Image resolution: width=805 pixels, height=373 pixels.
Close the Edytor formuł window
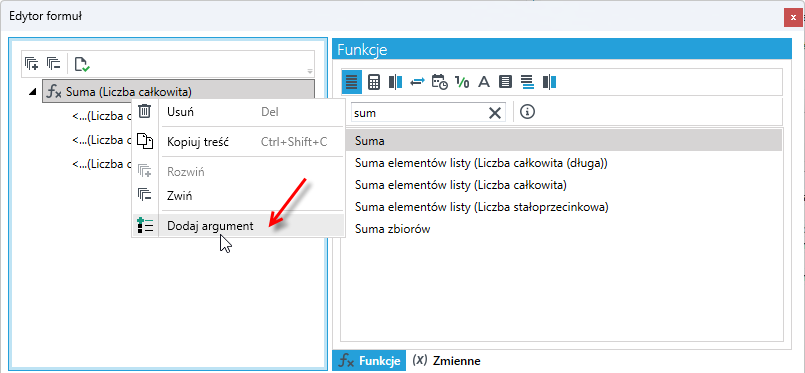793,17
